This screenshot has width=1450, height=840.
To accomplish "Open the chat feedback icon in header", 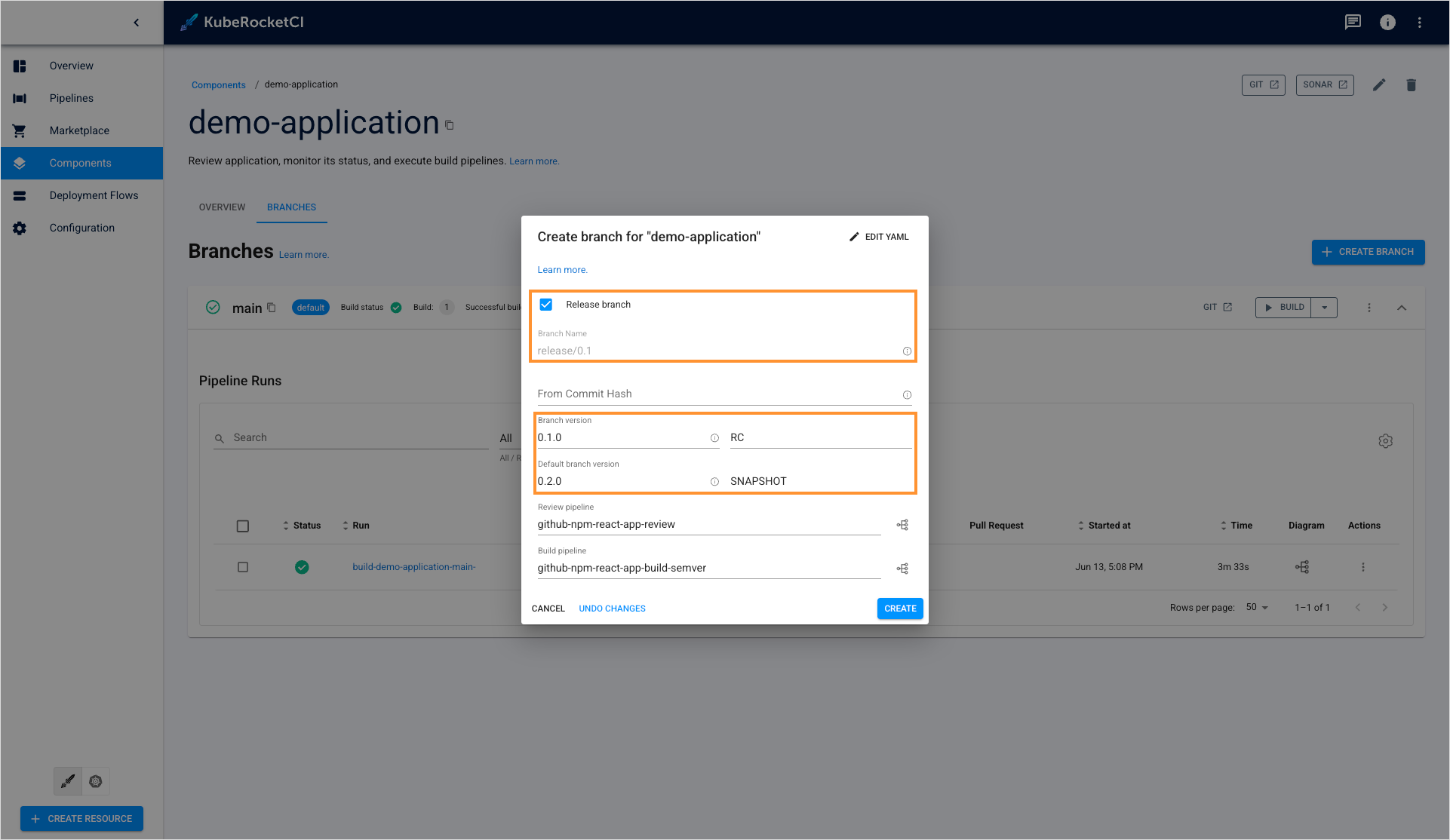I will pos(1353,23).
